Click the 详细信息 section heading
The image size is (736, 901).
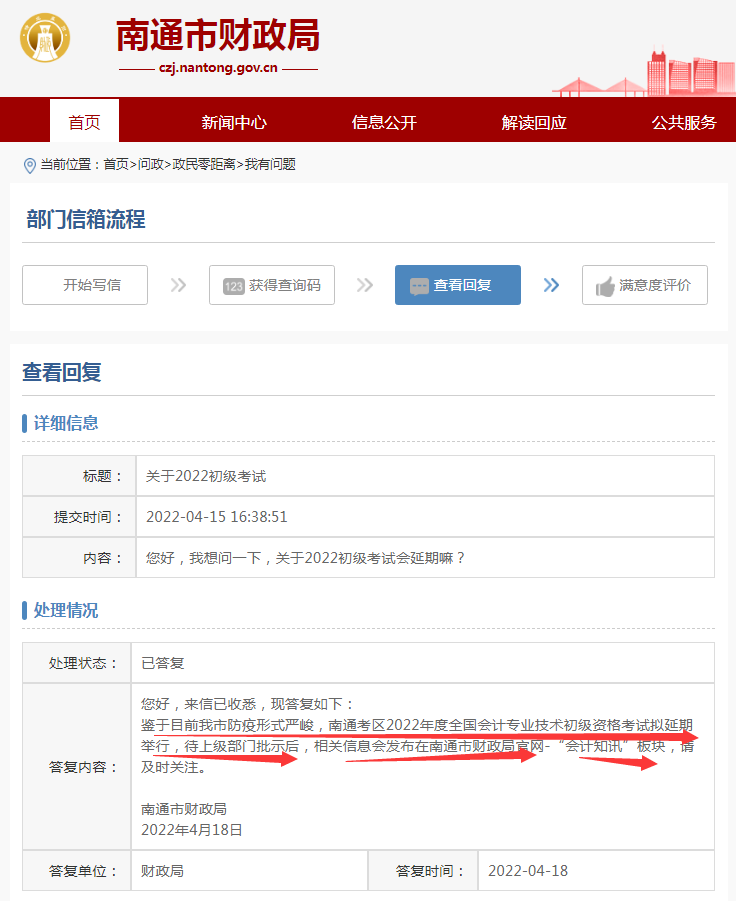click(65, 423)
